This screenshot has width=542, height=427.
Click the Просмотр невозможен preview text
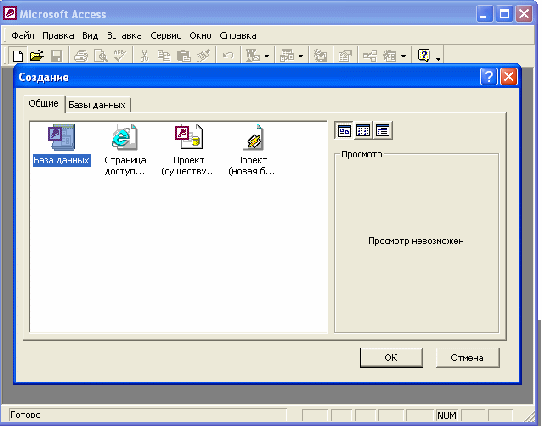pos(415,241)
